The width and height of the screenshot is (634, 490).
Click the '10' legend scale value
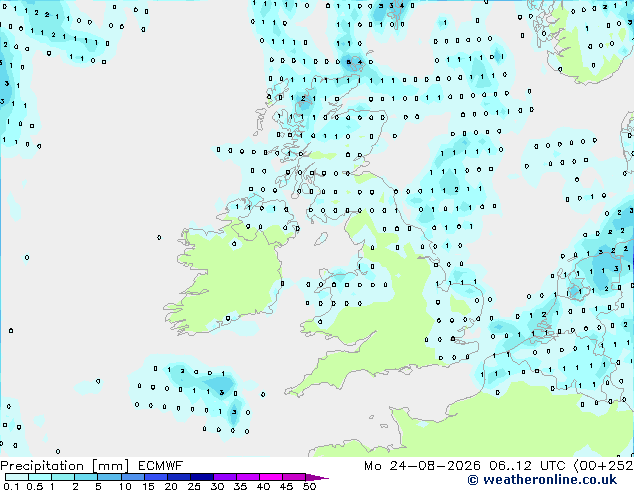click(x=125, y=486)
